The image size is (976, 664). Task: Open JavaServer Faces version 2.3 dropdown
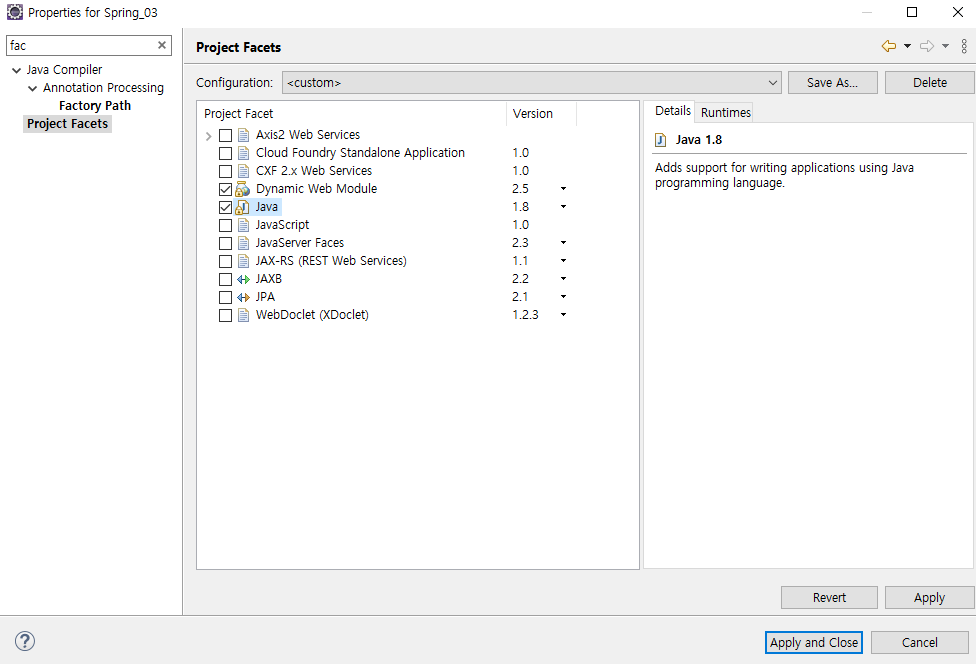[563, 243]
